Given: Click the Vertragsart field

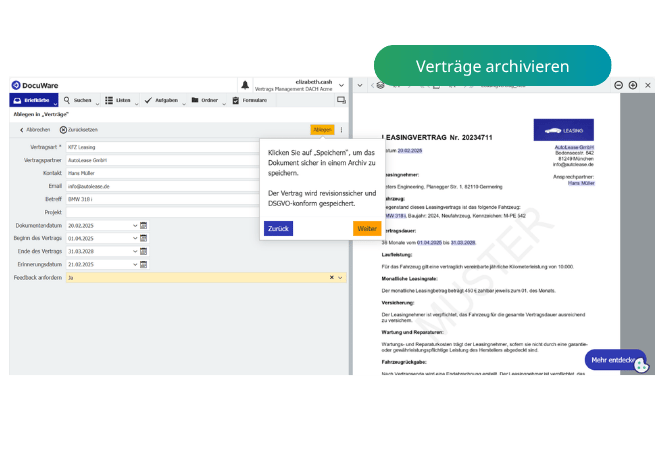Looking at the screenshot, I should tap(162, 147).
